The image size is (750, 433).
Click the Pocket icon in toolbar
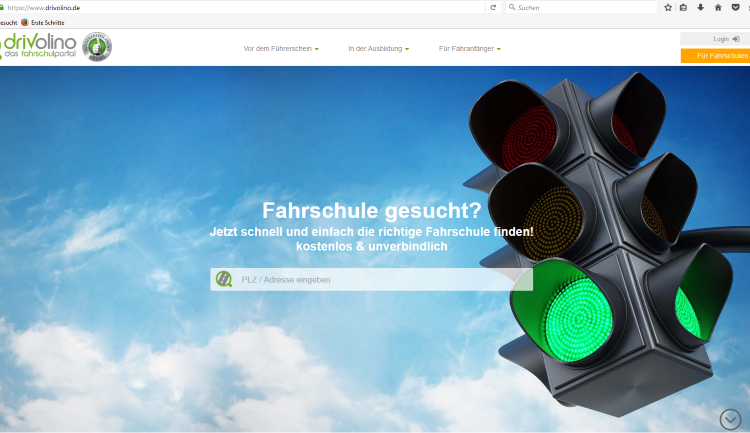pyautogui.click(x=735, y=7)
